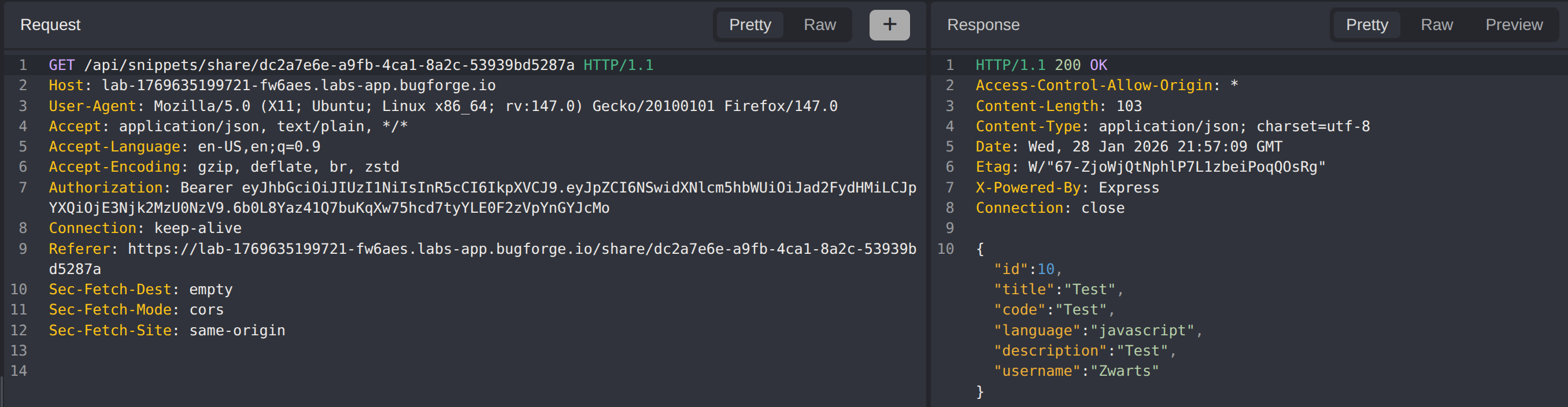This screenshot has height=407, width=1568.
Task: Click the Request panel title
Action: (50, 25)
